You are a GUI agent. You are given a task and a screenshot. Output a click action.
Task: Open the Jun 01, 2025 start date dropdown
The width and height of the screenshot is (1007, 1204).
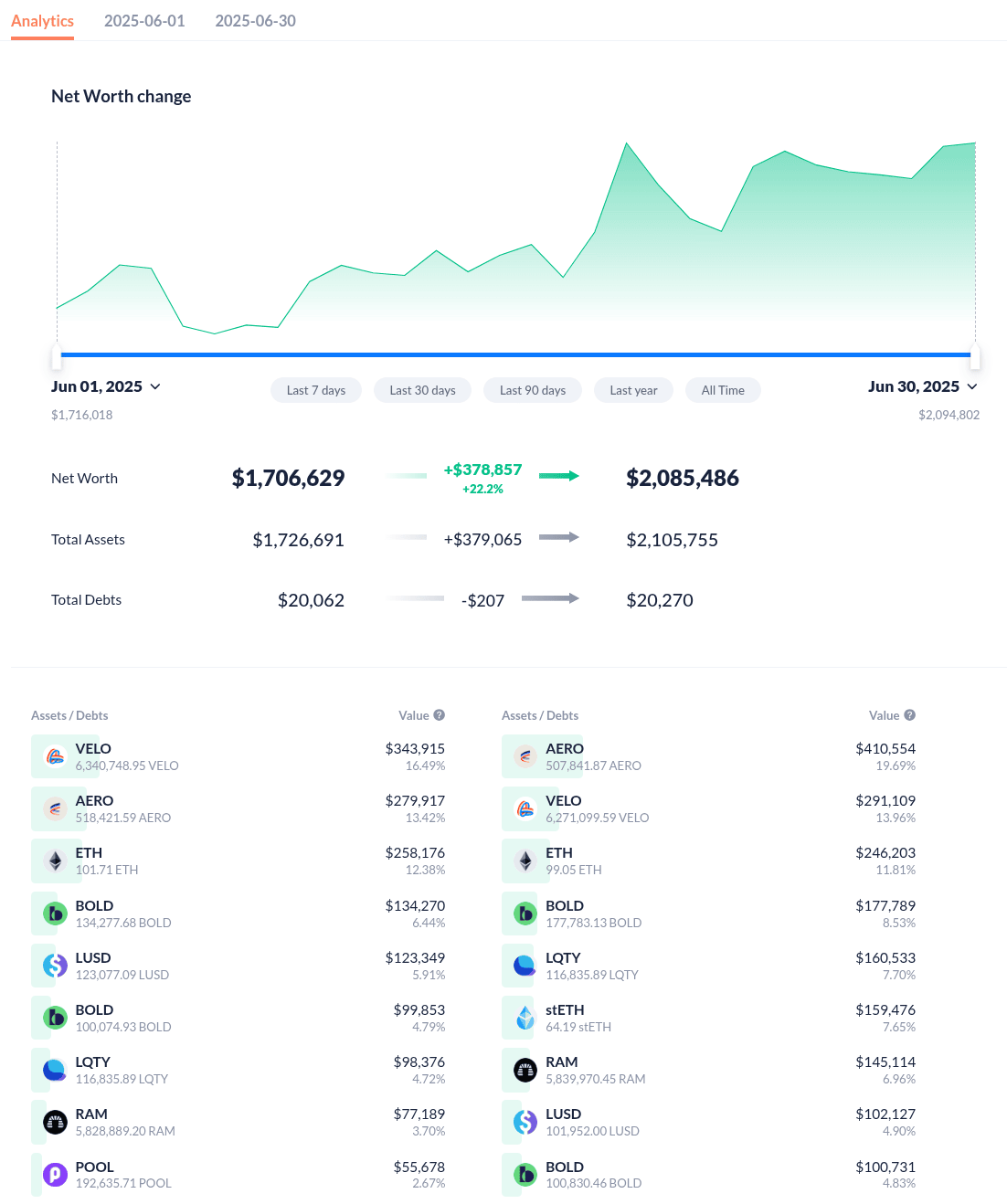point(106,386)
